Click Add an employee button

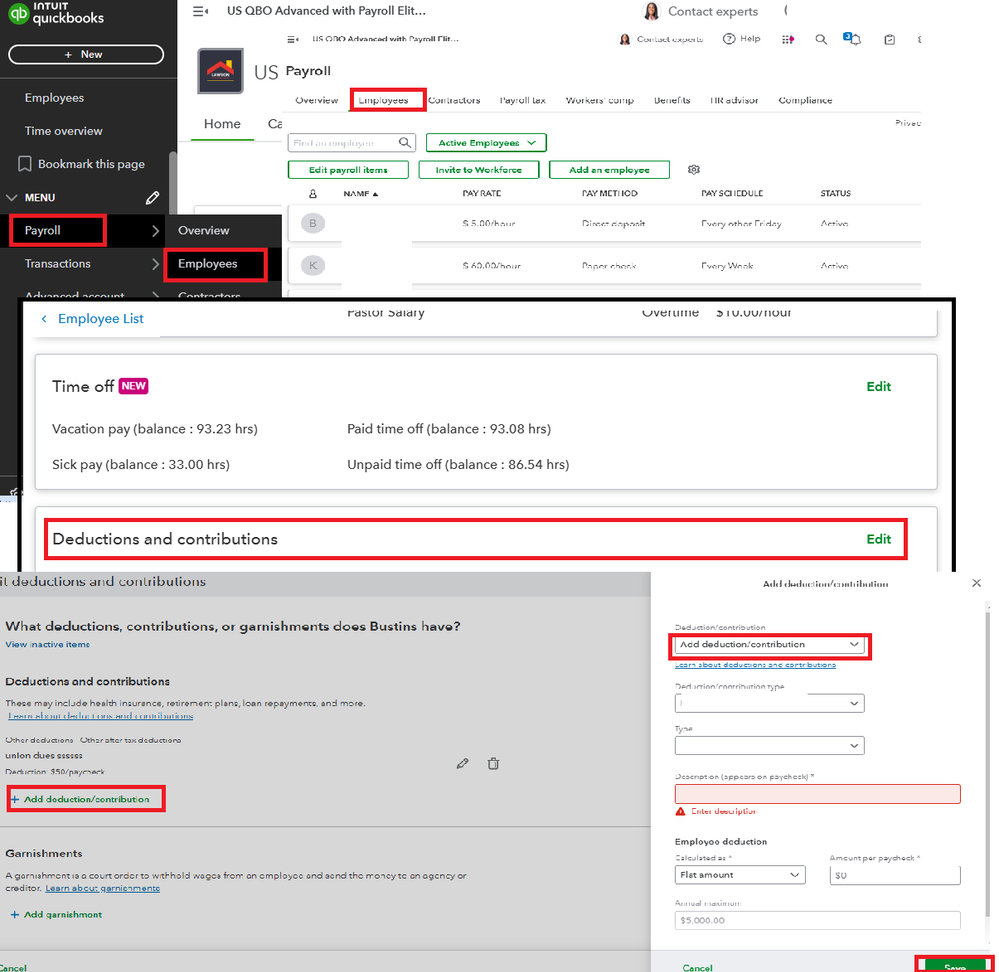click(609, 169)
